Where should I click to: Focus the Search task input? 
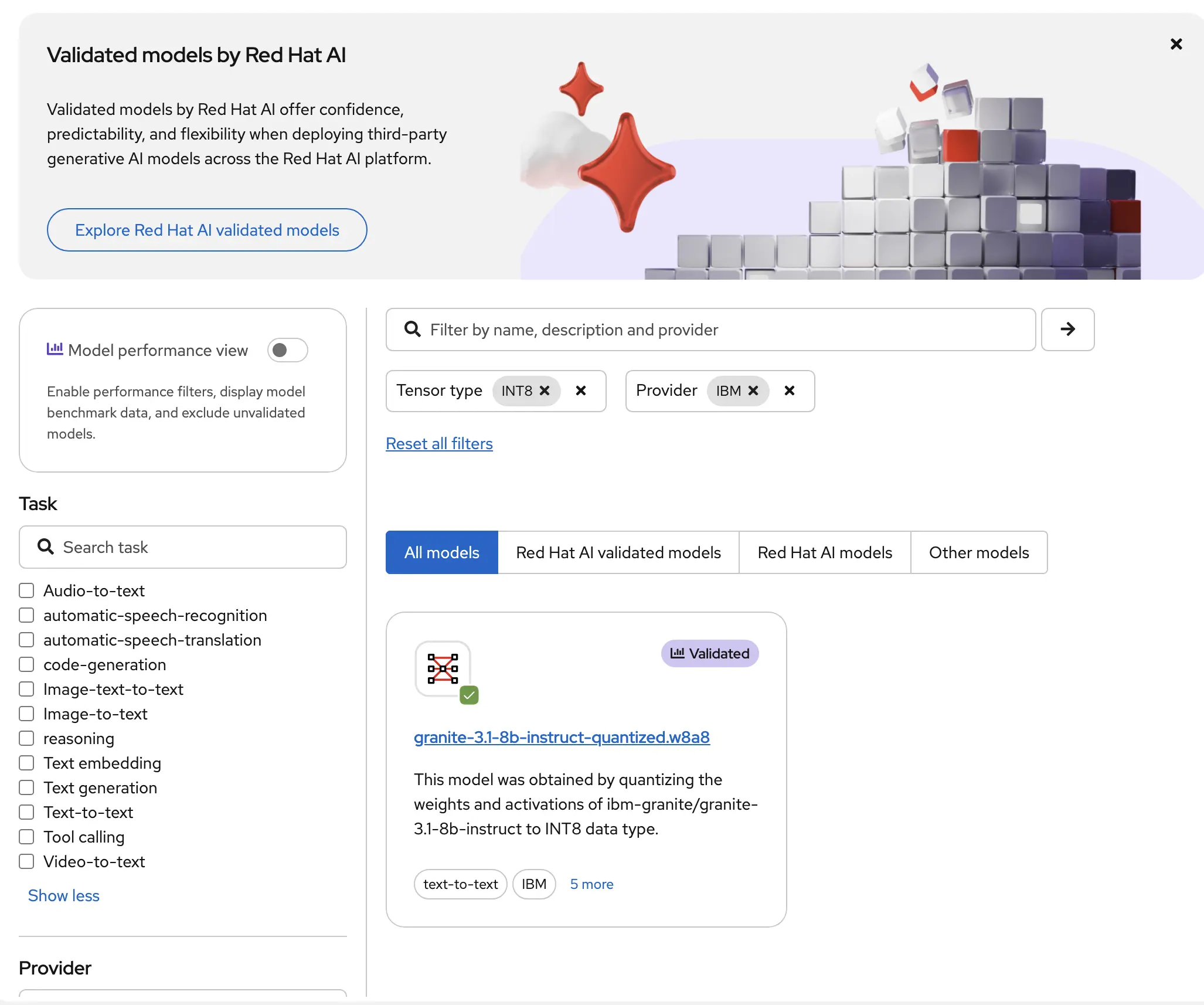pyautogui.click(x=183, y=547)
